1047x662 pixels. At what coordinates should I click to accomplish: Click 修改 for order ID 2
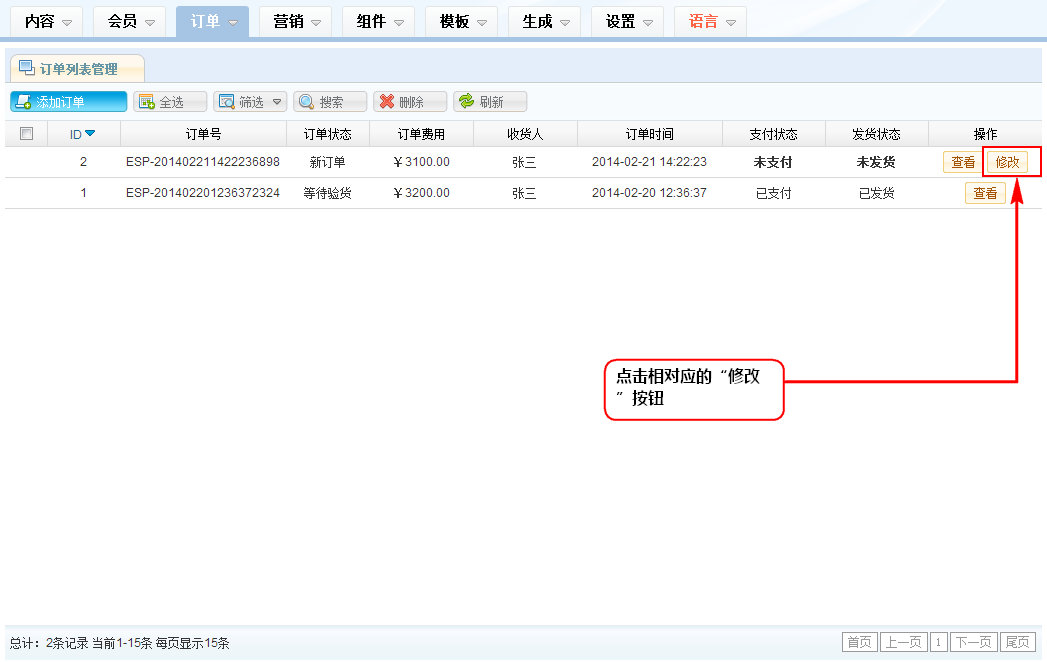(1007, 162)
